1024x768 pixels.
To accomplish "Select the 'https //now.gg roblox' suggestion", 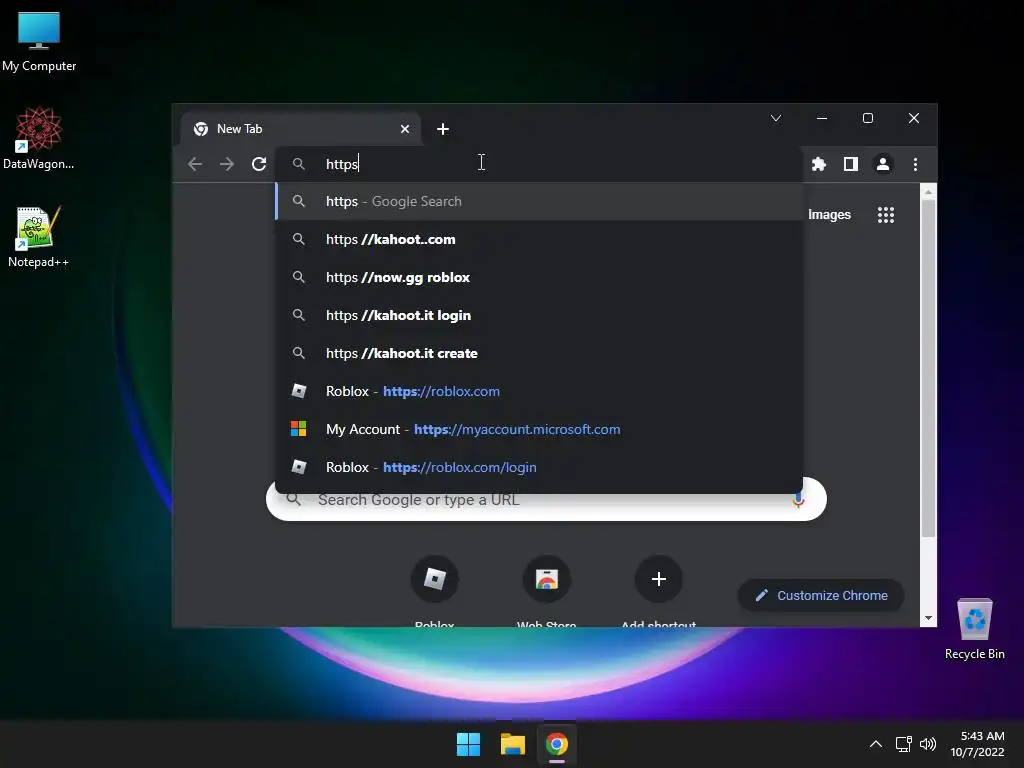I will tap(539, 277).
